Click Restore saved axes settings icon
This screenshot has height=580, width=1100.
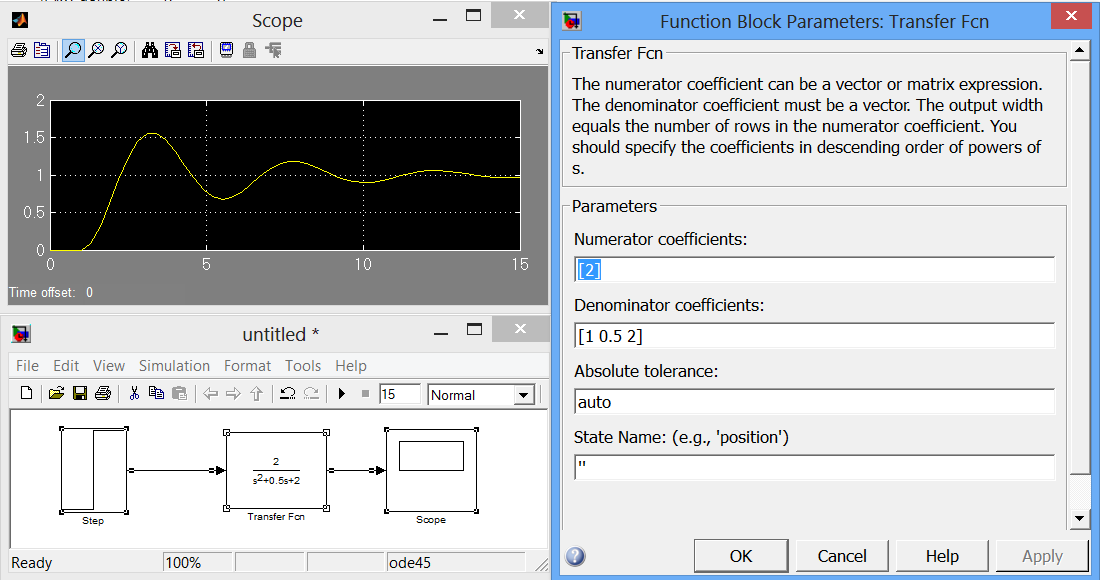point(196,50)
